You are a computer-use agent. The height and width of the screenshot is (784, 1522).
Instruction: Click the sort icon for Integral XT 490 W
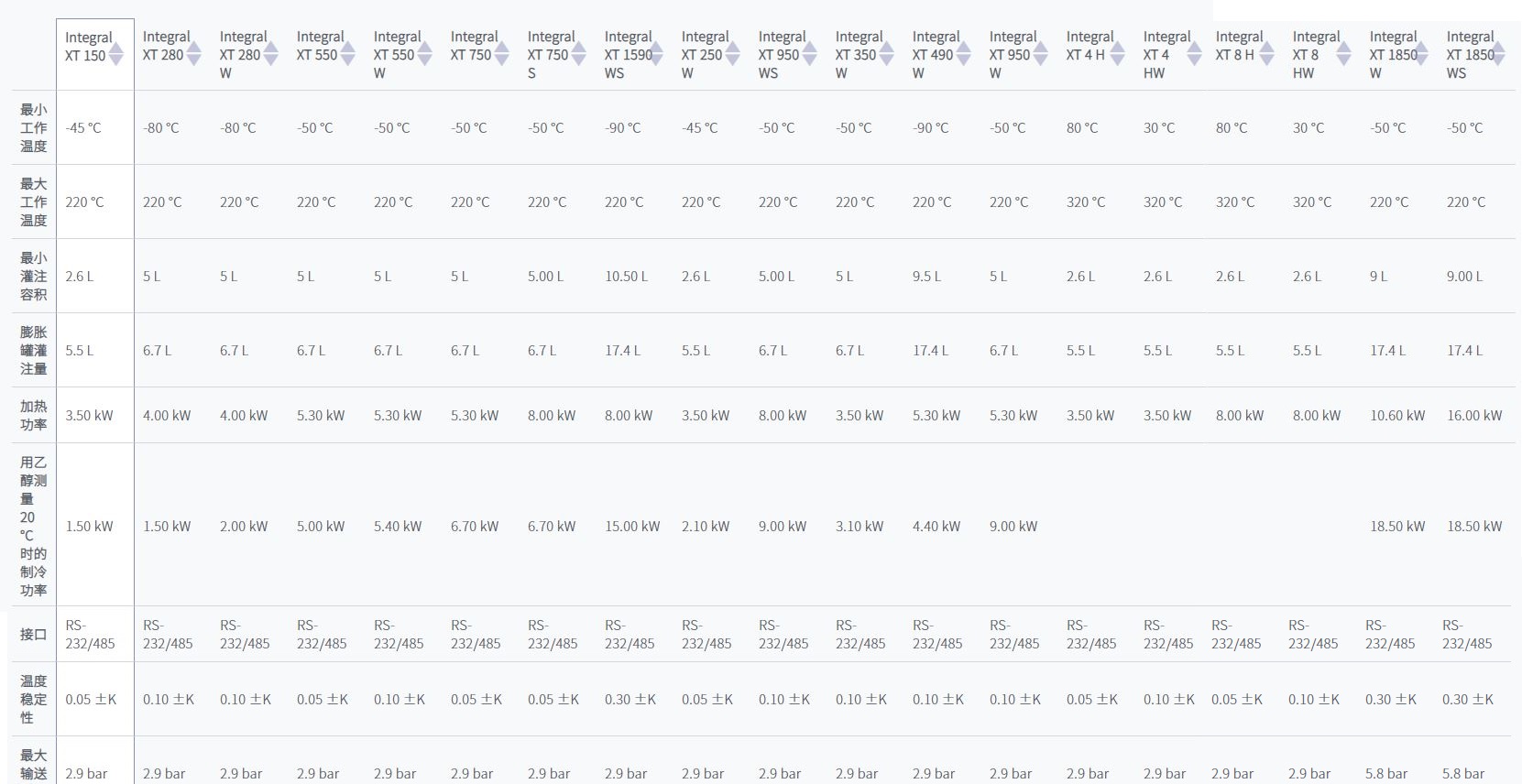(964, 55)
